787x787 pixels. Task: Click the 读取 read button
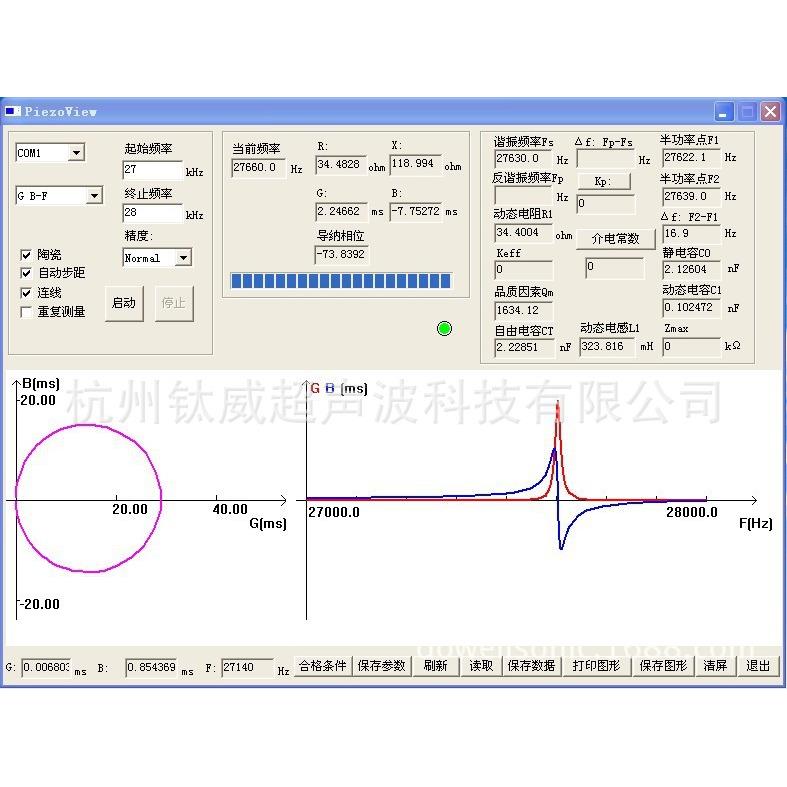click(481, 666)
